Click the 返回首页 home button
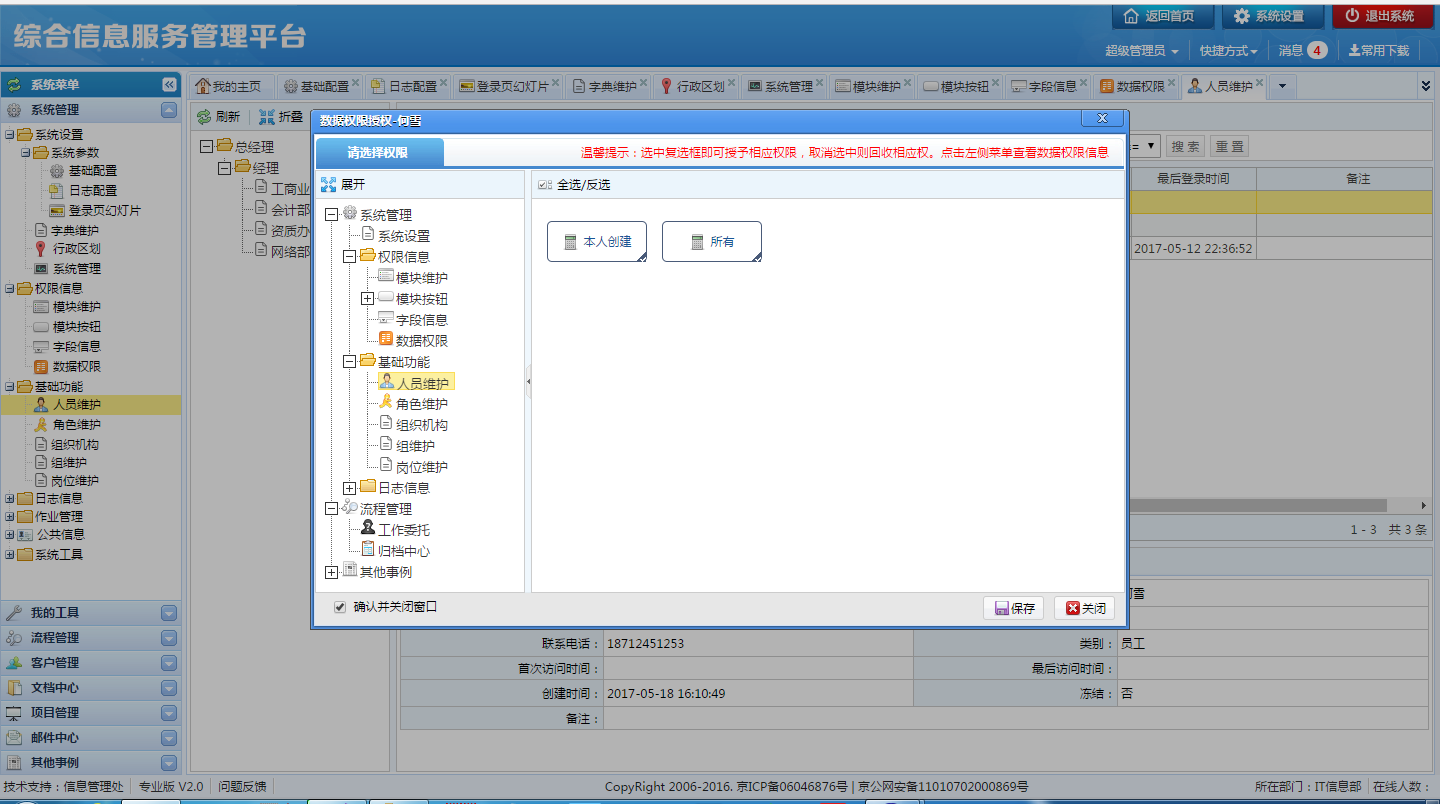 click(x=1162, y=16)
